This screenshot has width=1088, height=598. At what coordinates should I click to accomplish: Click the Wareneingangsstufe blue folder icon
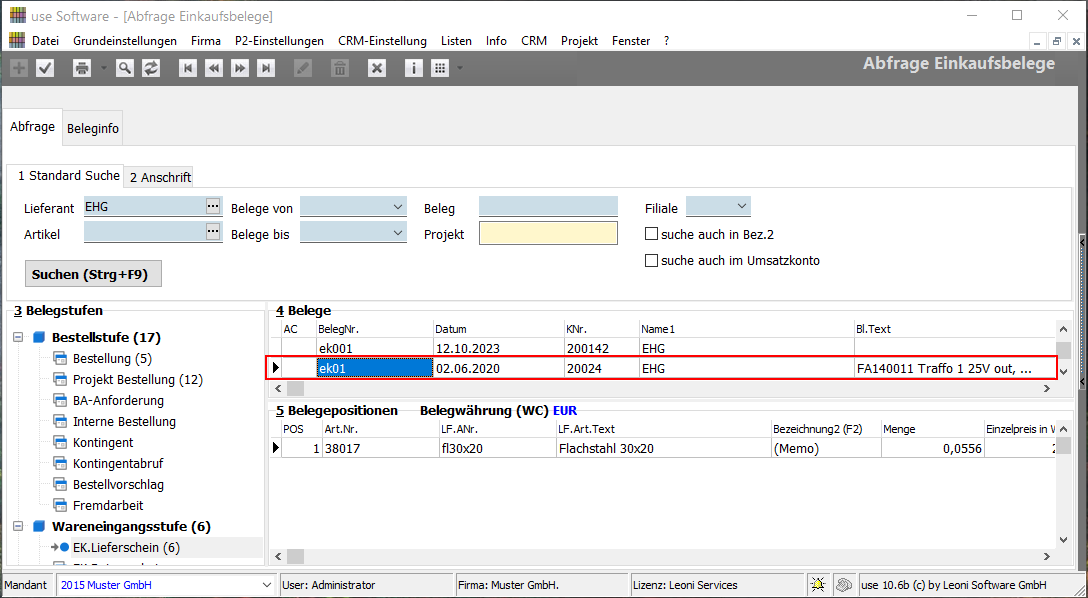[40, 527]
